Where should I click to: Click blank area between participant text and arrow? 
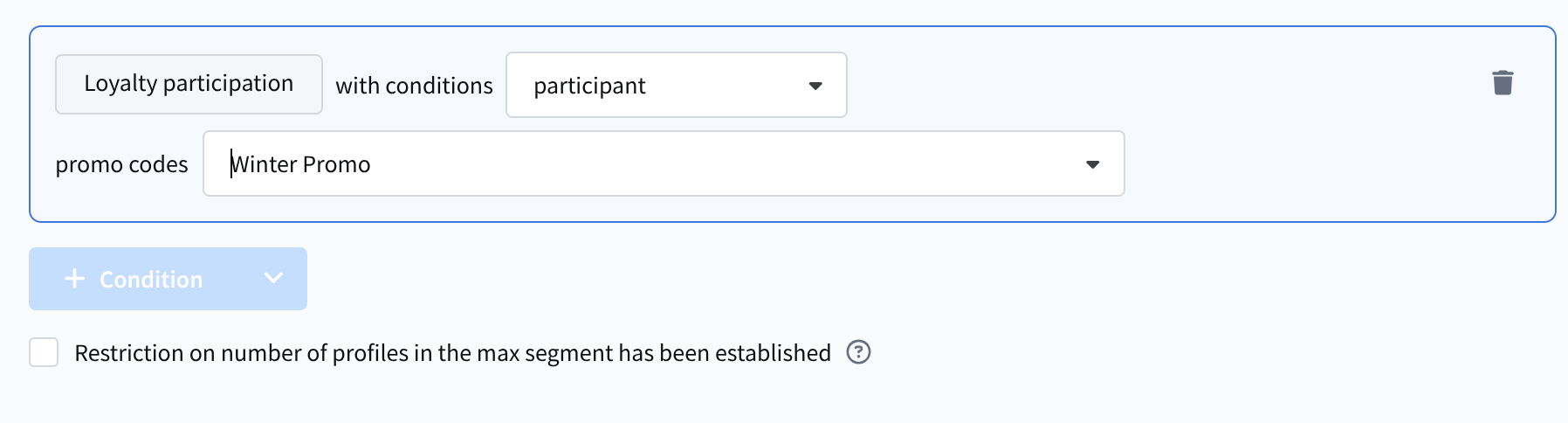coord(725,86)
